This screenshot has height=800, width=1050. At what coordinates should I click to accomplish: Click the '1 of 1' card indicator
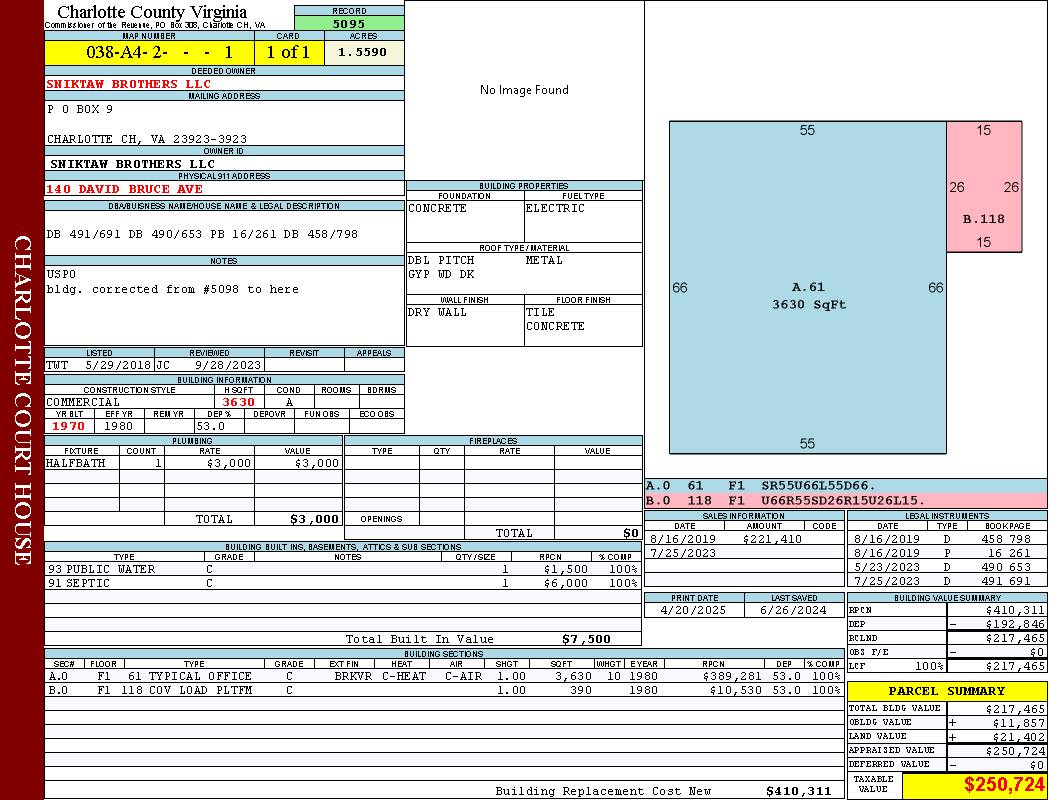point(289,52)
